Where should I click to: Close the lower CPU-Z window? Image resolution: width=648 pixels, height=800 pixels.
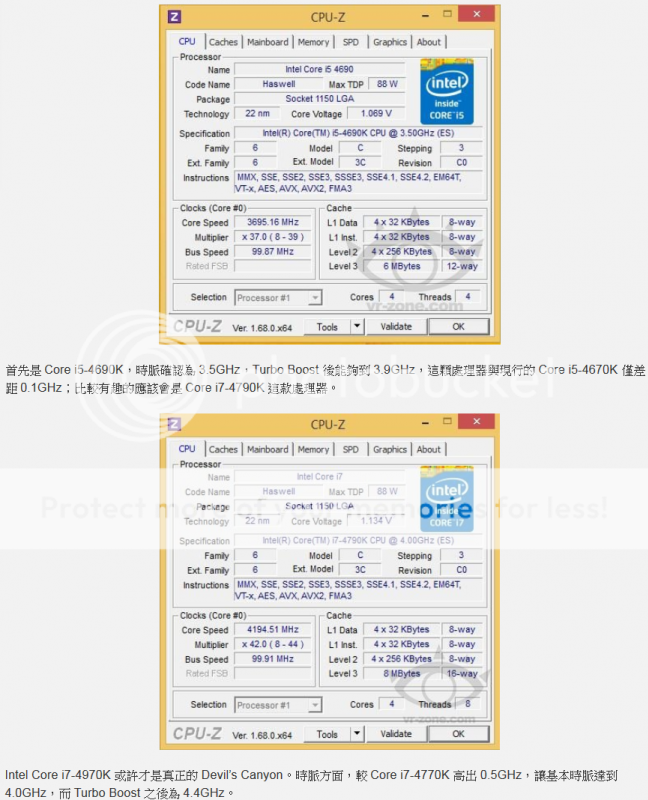477,421
